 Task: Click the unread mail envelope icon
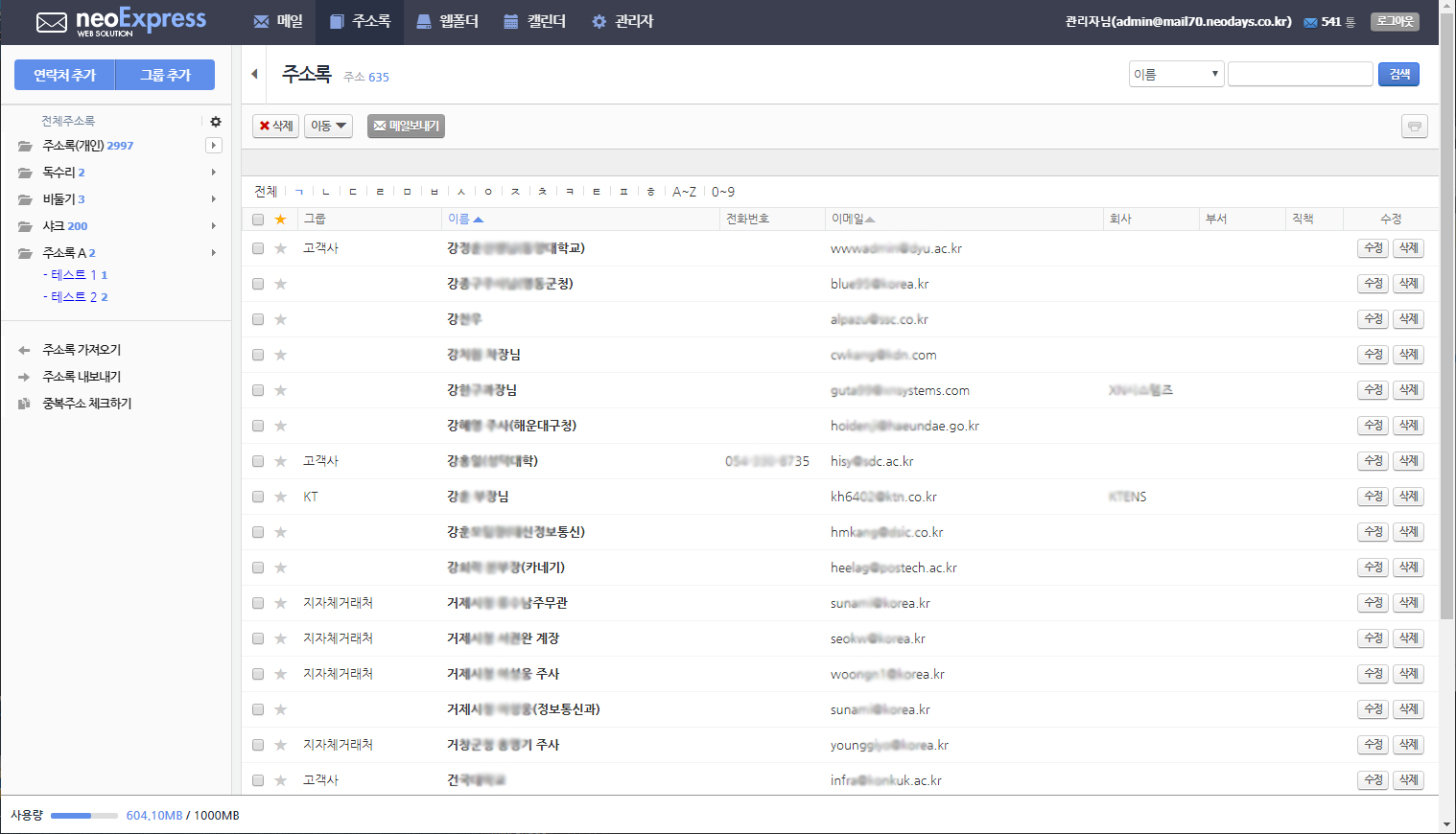coord(1310,22)
